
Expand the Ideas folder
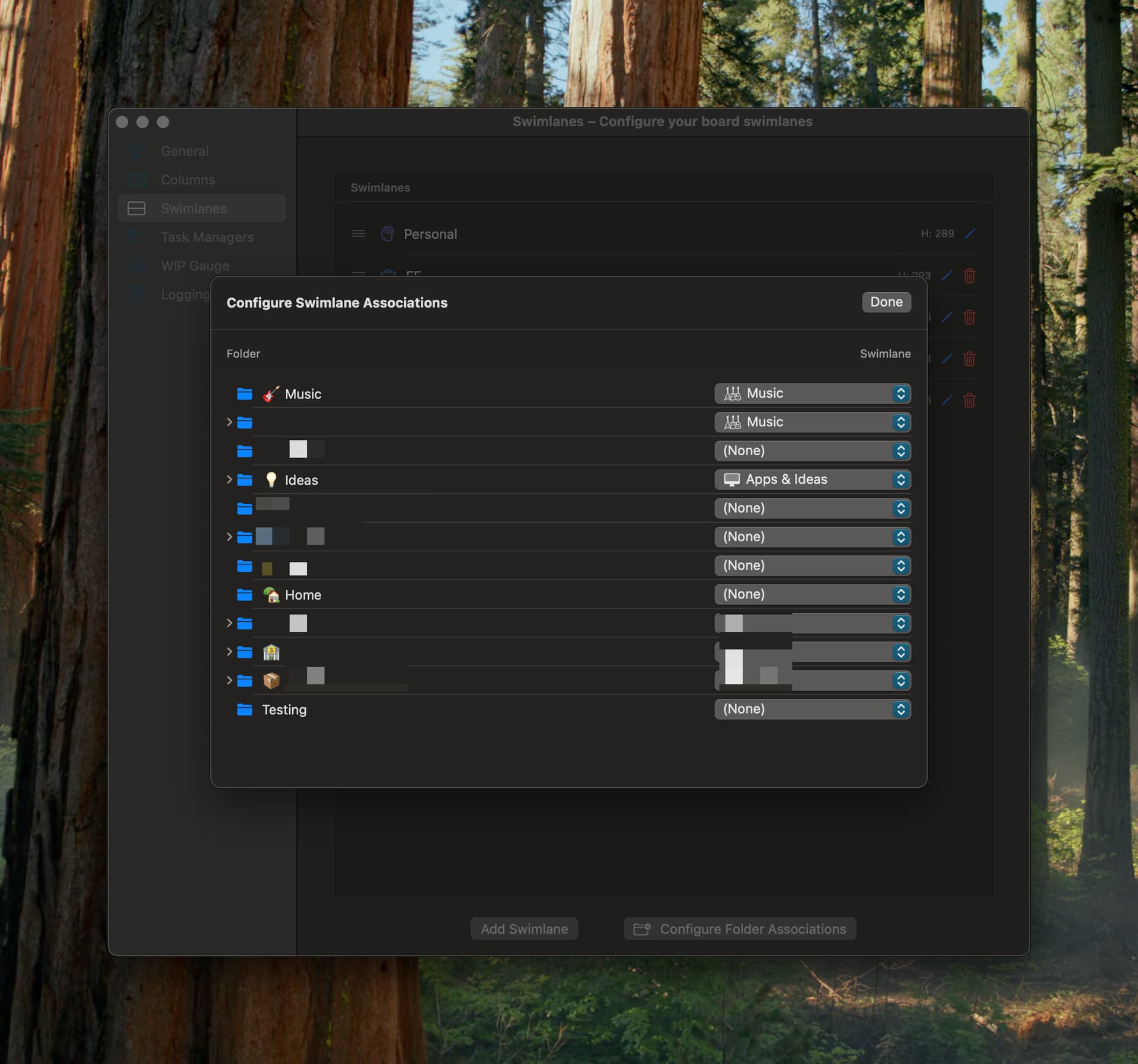point(229,479)
